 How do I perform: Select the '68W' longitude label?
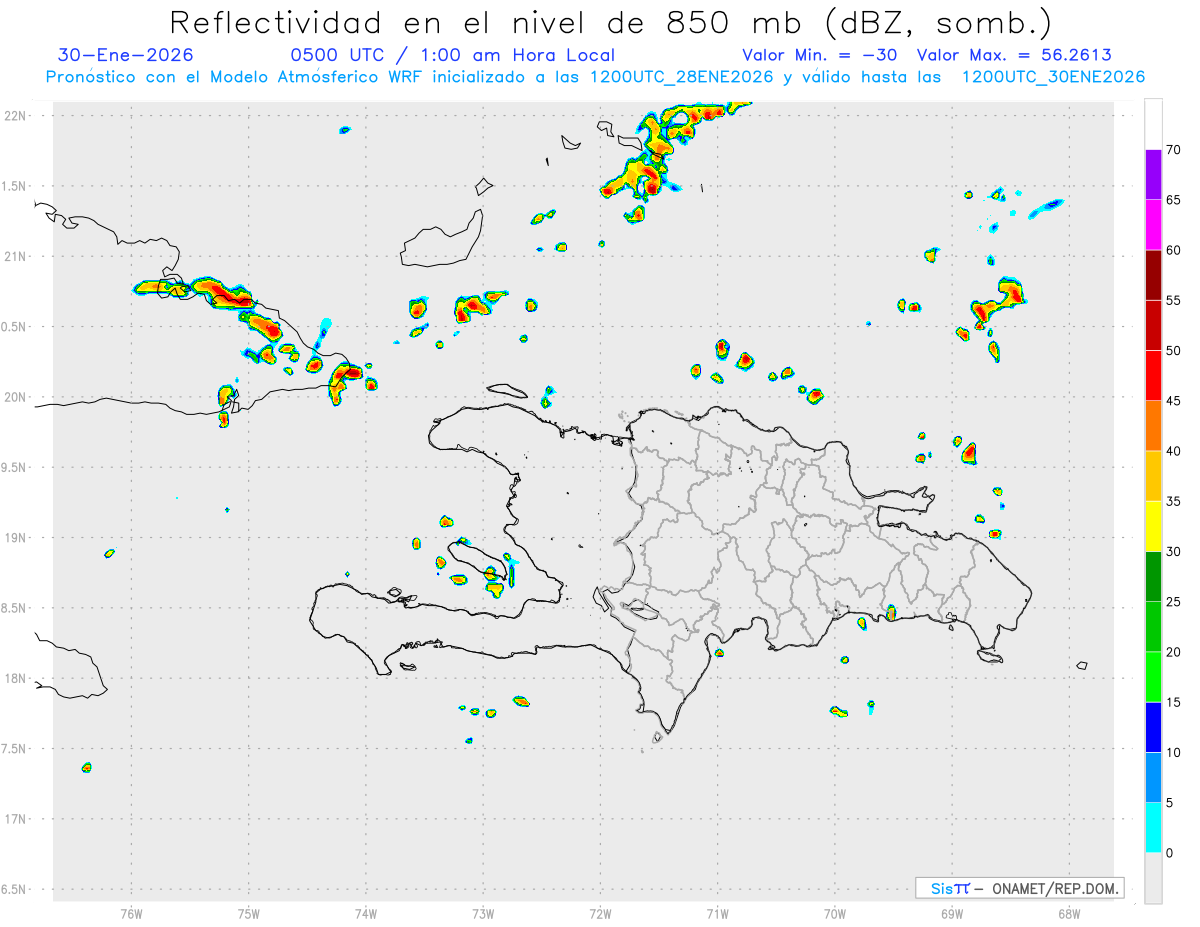tap(1069, 913)
